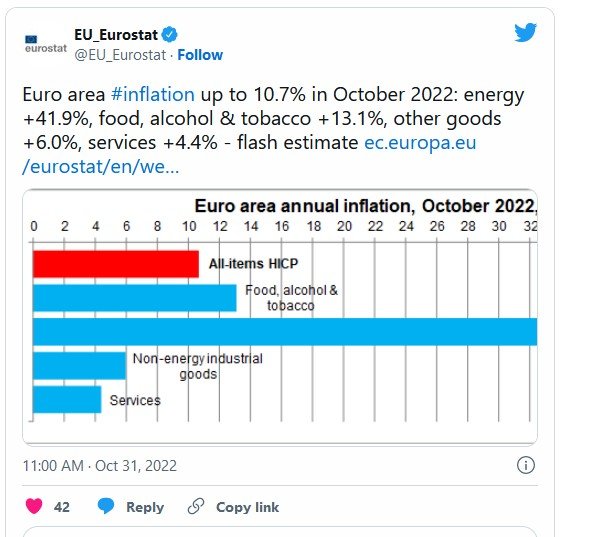Follow the EU_Eurostat account
The width and height of the screenshot is (604, 537).
tap(200, 54)
